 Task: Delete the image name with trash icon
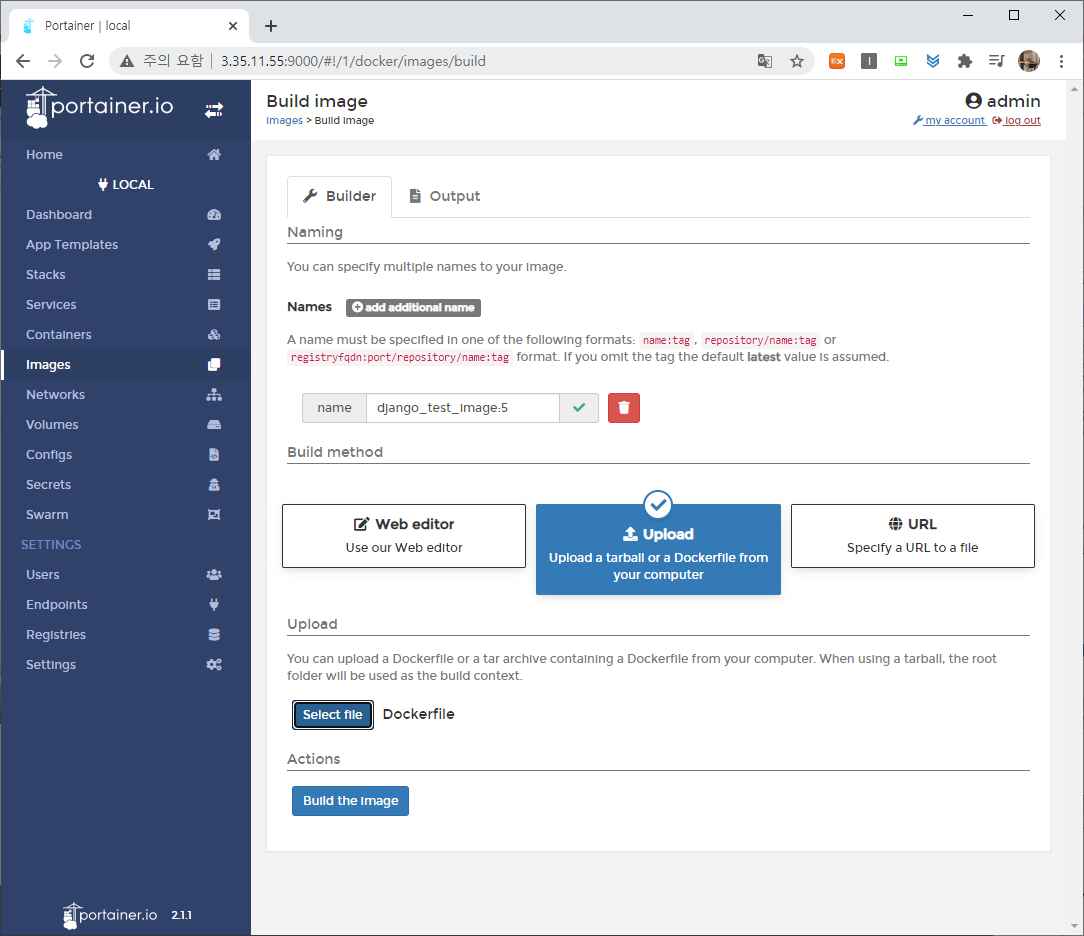(624, 408)
